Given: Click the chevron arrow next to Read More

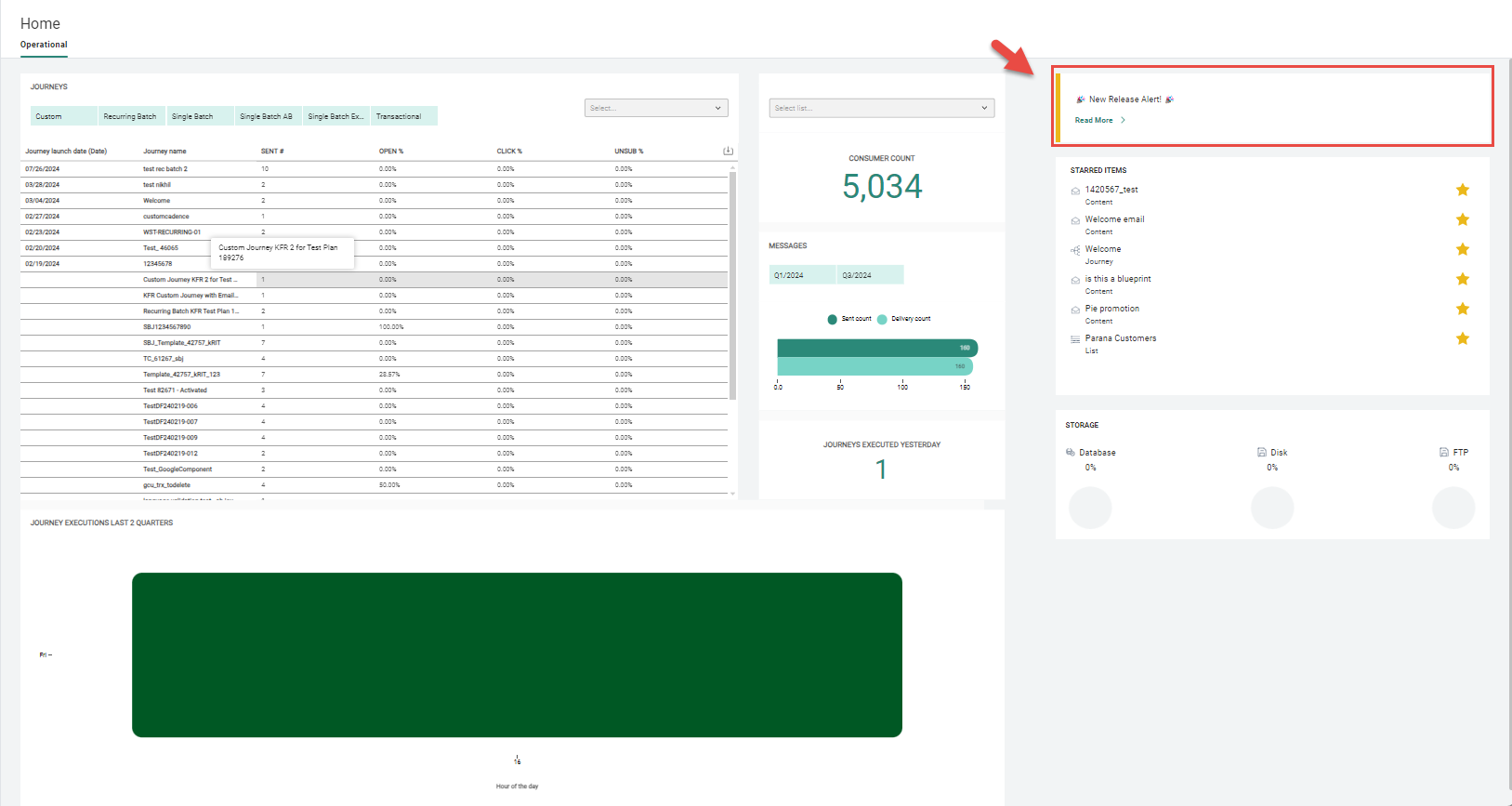Looking at the screenshot, I should (x=1123, y=120).
